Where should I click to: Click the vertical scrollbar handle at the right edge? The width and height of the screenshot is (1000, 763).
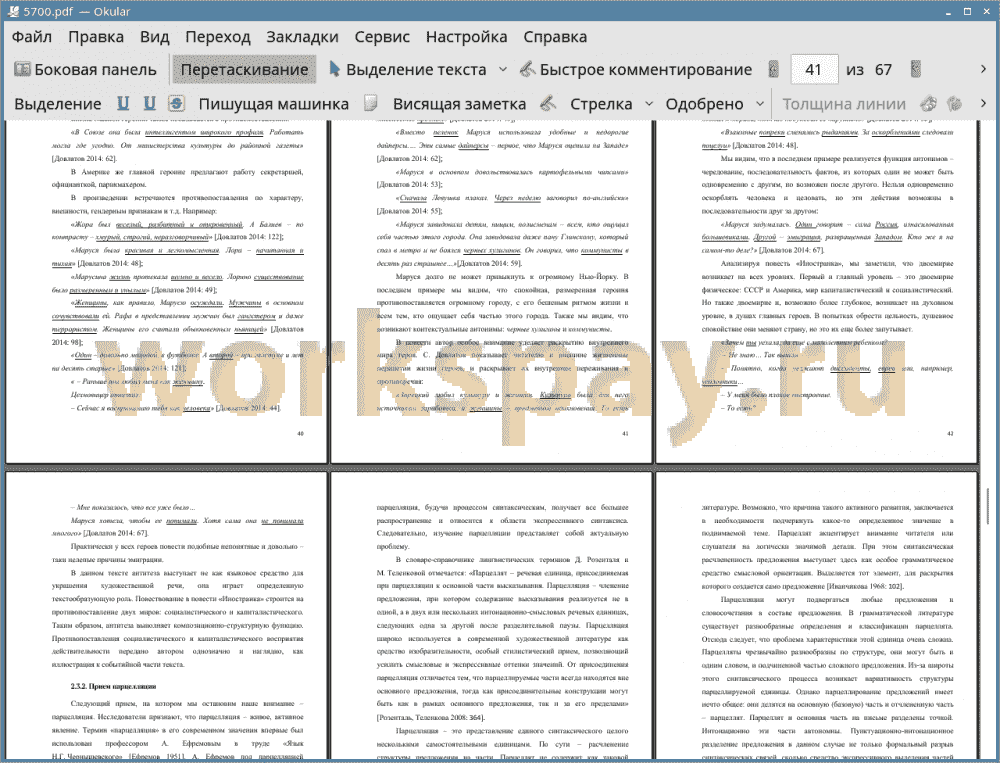[987, 509]
